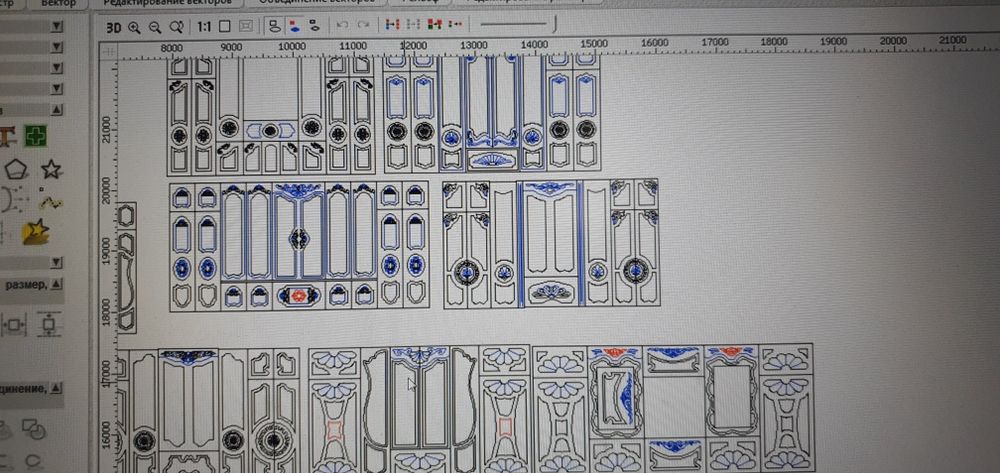This screenshot has width=1000, height=473.
Task: Switch to the 3D view
Action: point(114,27)
